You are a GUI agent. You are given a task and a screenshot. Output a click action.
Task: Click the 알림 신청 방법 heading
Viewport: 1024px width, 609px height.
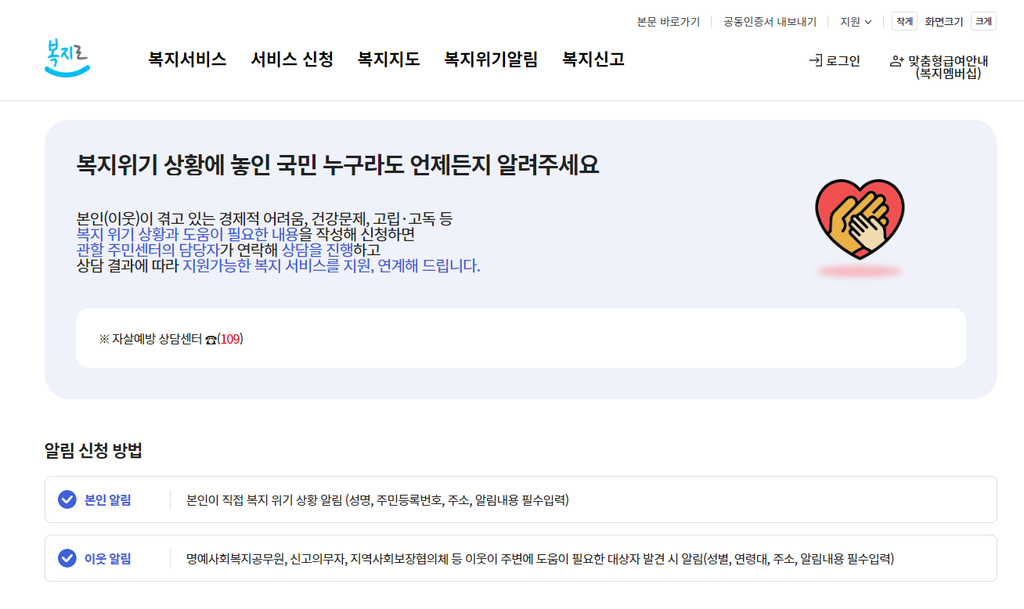pyautogui.click(x=93, y=450)
